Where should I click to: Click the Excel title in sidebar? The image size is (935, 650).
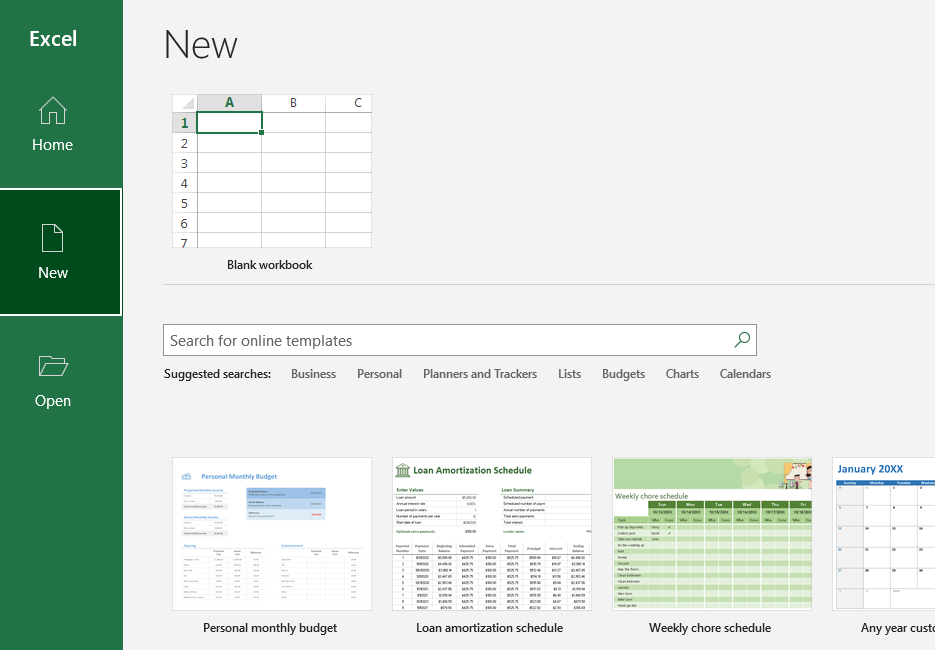click(53, 39)
